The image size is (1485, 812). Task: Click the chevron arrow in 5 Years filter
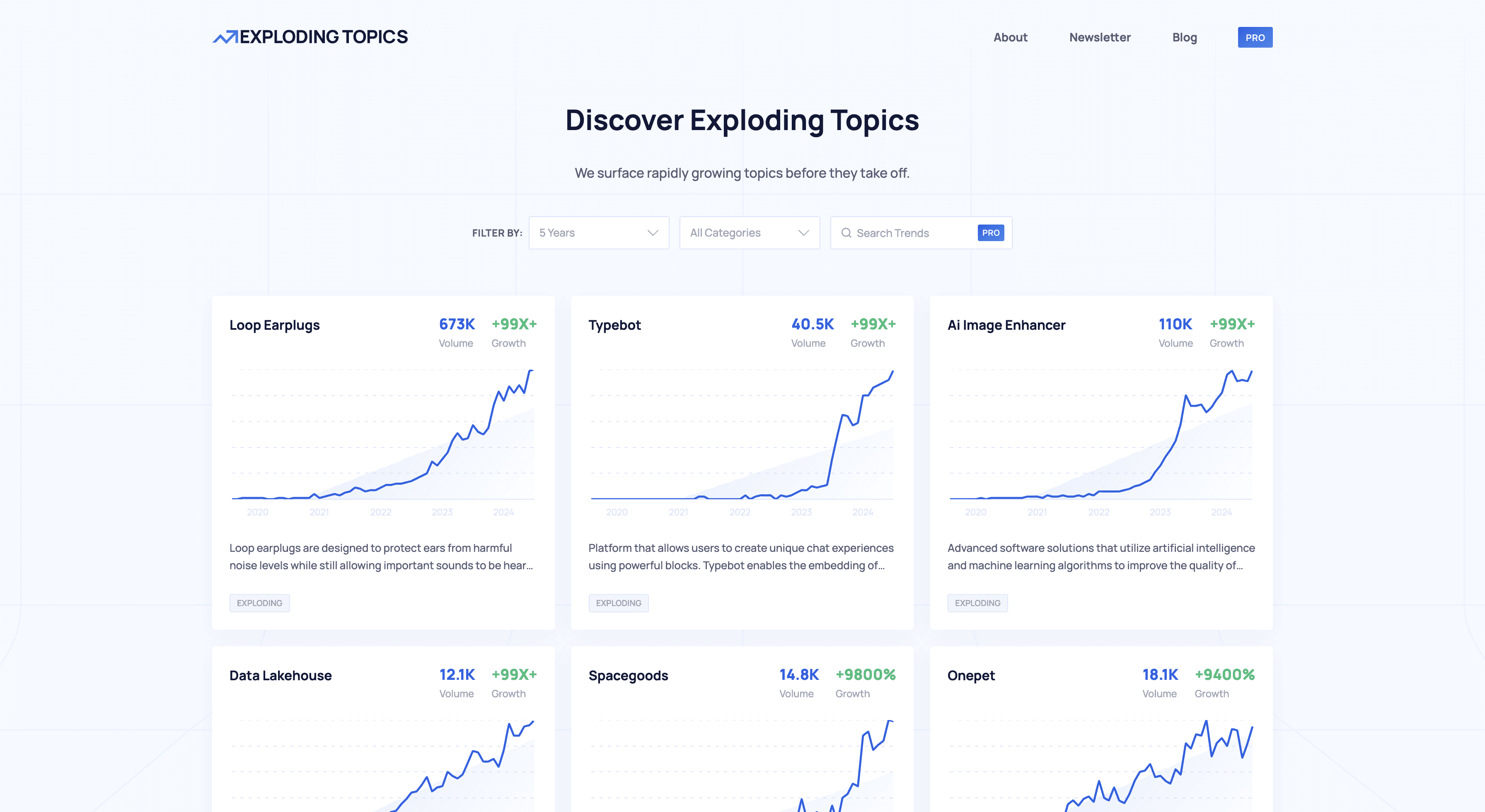tap(653, 233)
